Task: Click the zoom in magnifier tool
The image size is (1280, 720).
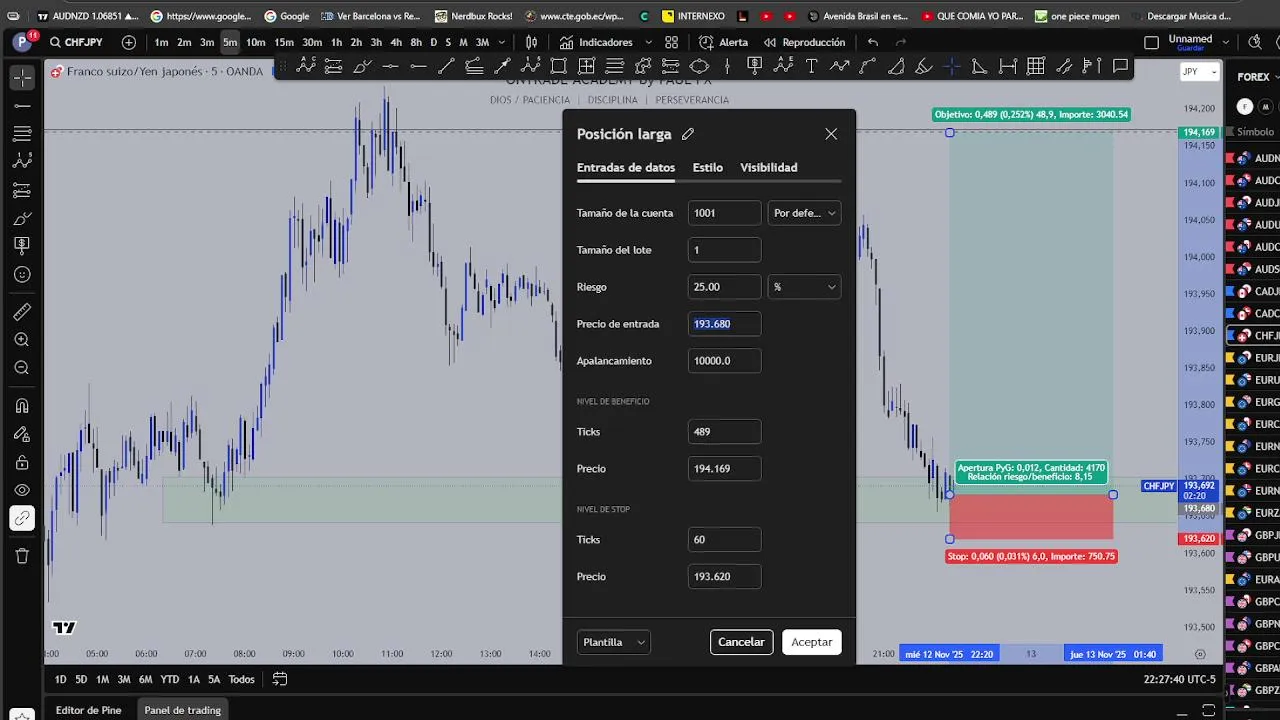Action: point(22,340)
